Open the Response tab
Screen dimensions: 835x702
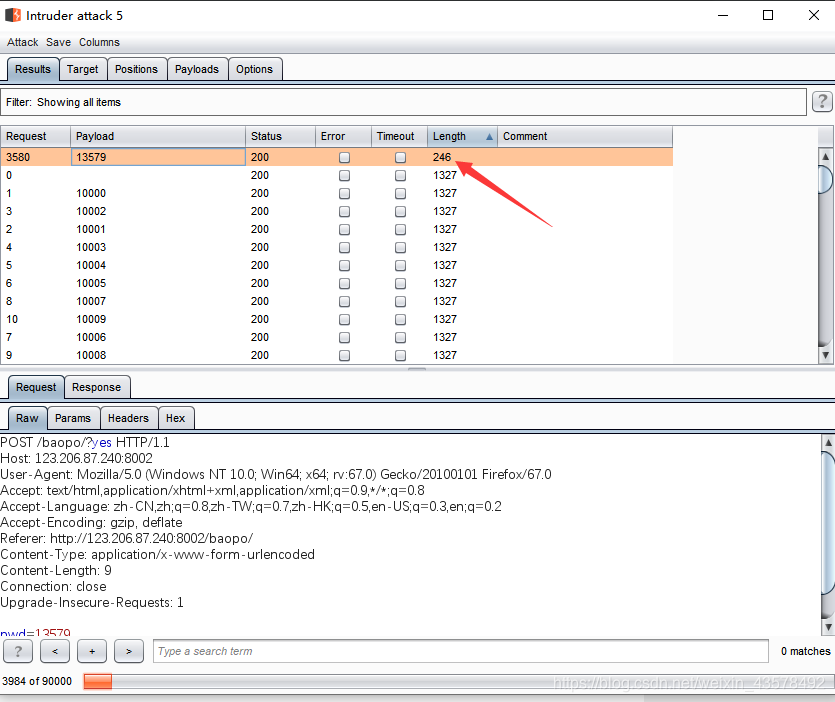click(x=96, y=387)
